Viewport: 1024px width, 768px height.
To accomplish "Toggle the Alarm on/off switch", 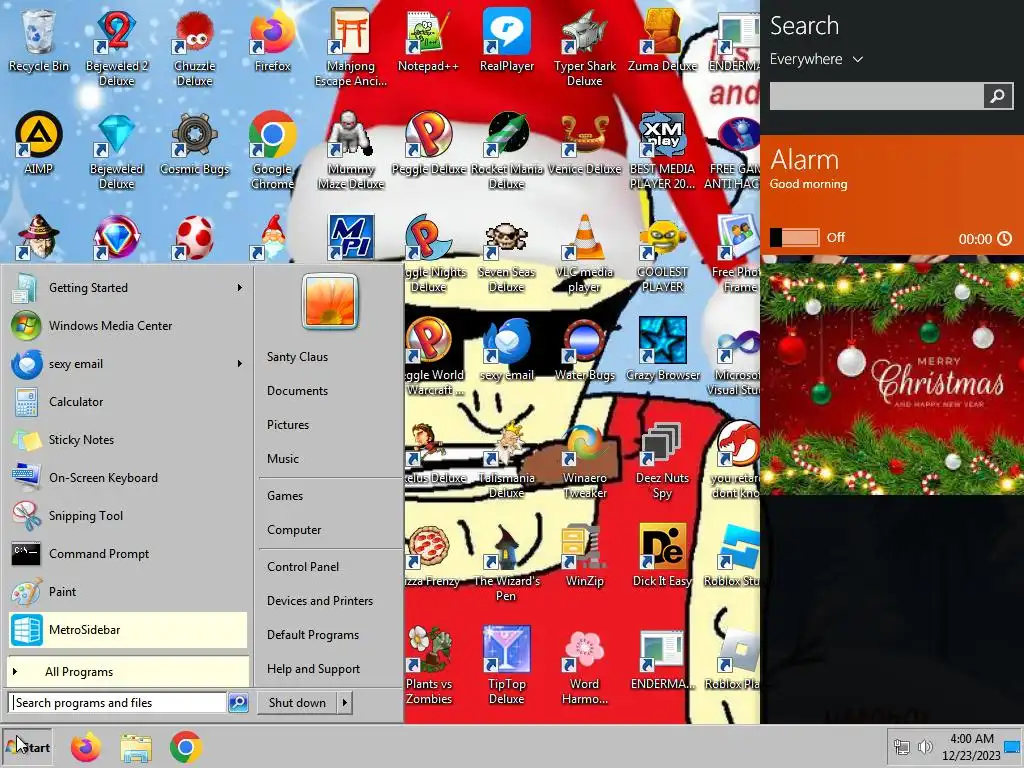I will point(795,238).
